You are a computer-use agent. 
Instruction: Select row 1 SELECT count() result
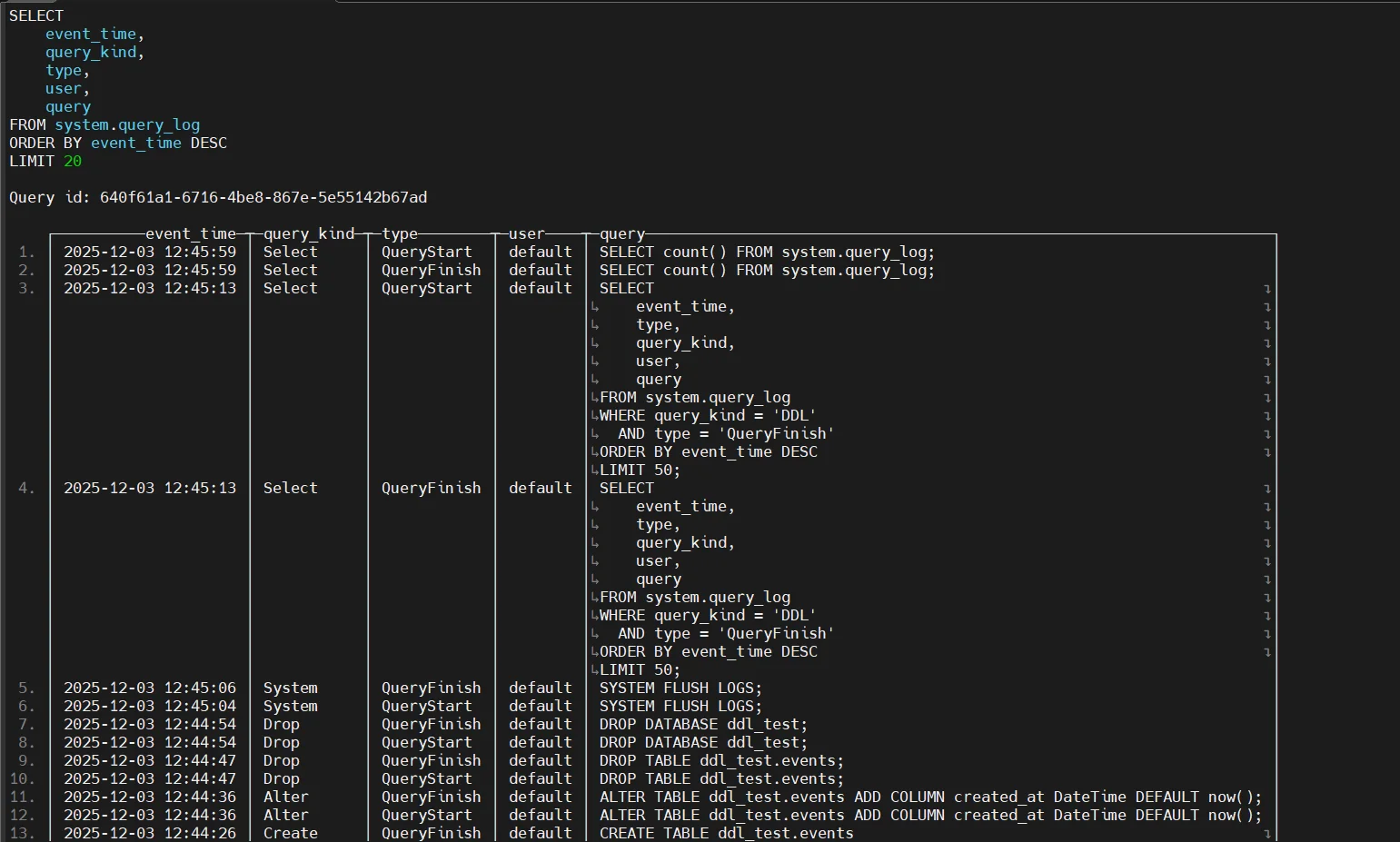766,252
